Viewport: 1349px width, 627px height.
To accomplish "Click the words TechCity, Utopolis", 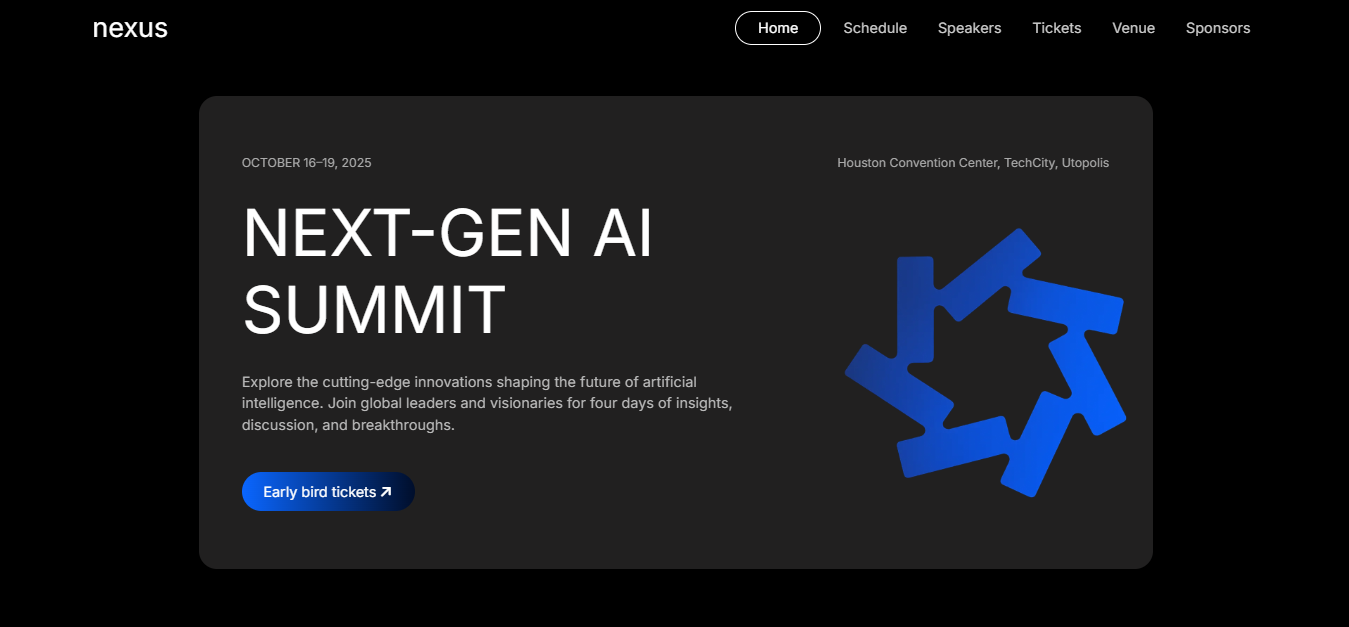I will (x=1056, y=163).
